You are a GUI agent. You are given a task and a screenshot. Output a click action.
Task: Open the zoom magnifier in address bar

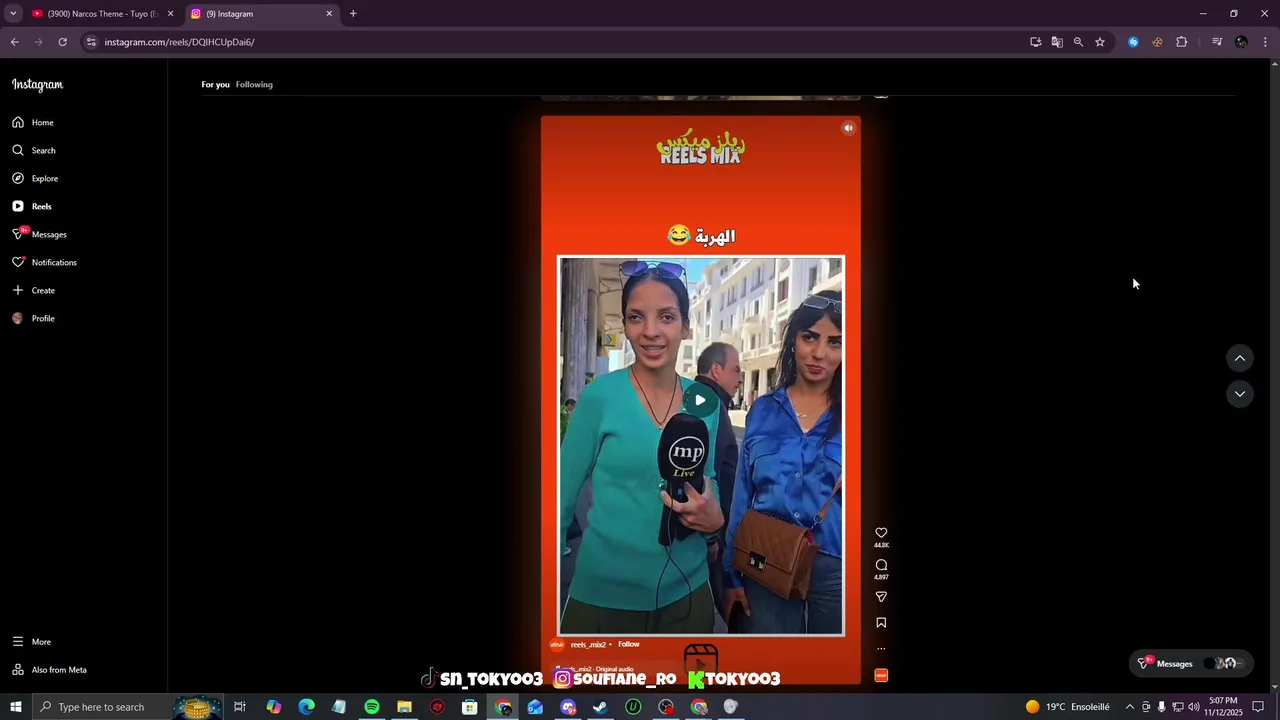click(x=1078, y=42)
